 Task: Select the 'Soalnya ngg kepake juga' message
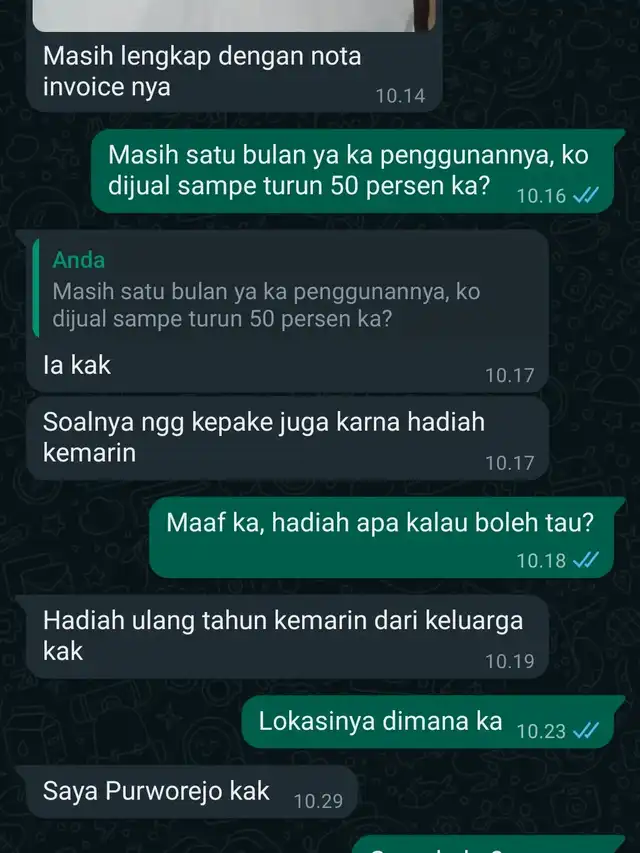[x=287, y=438]
